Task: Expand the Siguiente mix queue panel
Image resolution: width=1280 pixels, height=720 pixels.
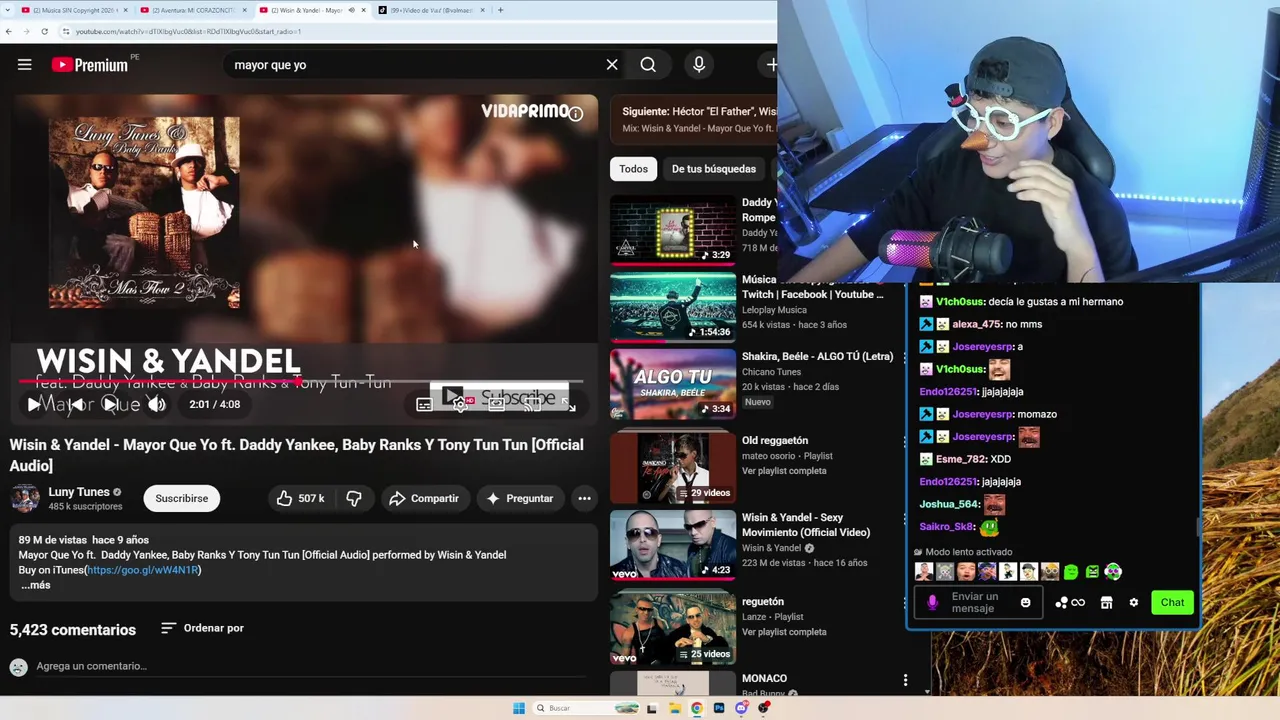Action: pyautogui.click(x=694, y=120)
